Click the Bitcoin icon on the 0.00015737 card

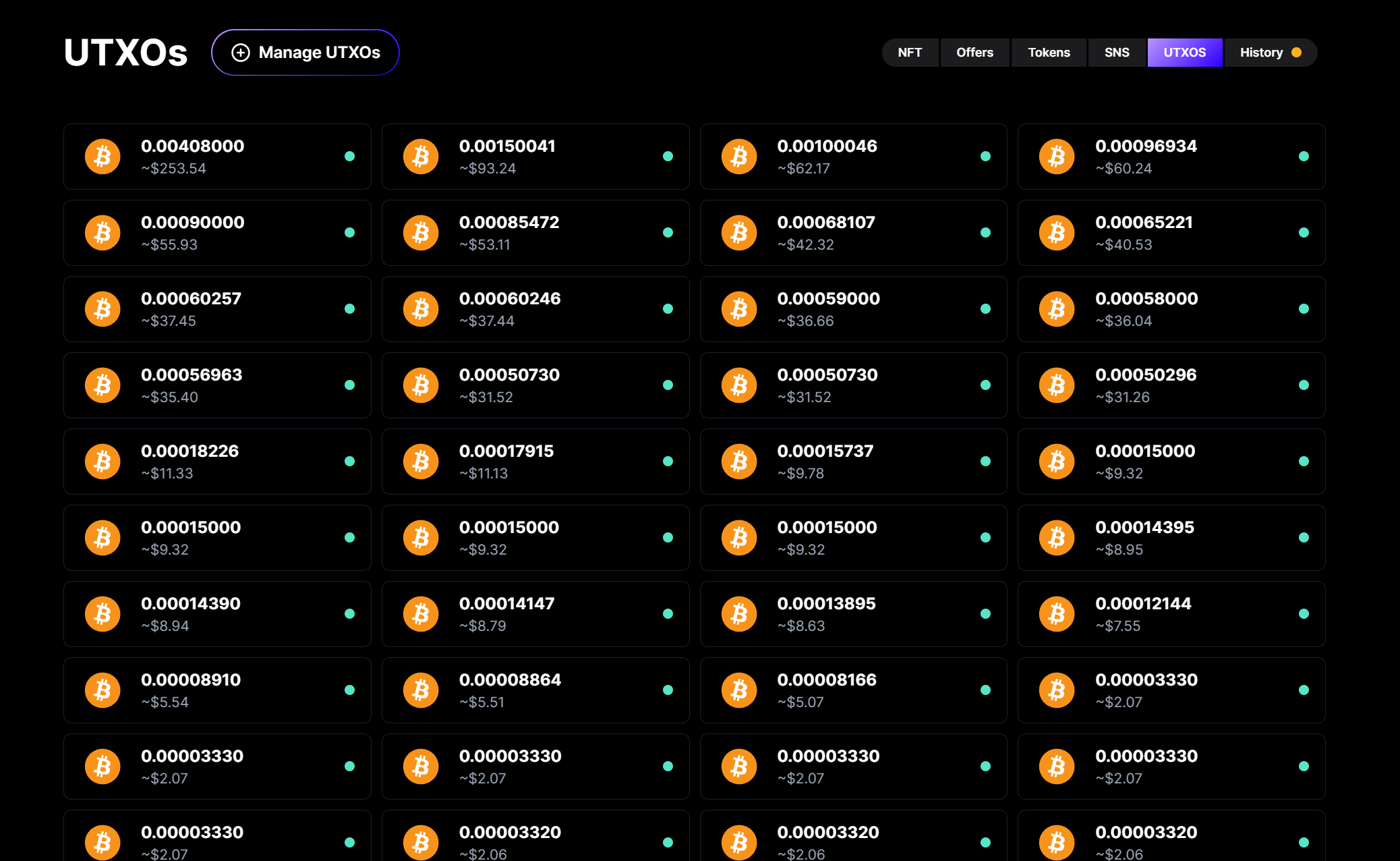[x=739, y=462]
